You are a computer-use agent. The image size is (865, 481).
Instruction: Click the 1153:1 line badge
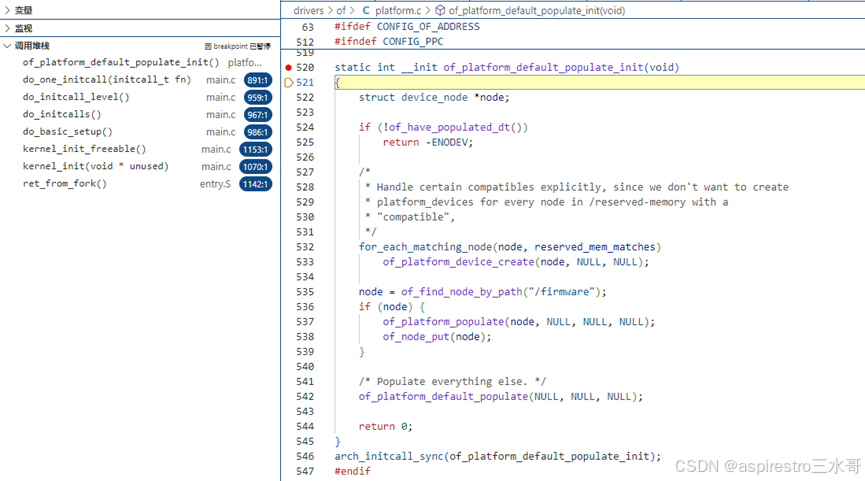pos(255,149)
